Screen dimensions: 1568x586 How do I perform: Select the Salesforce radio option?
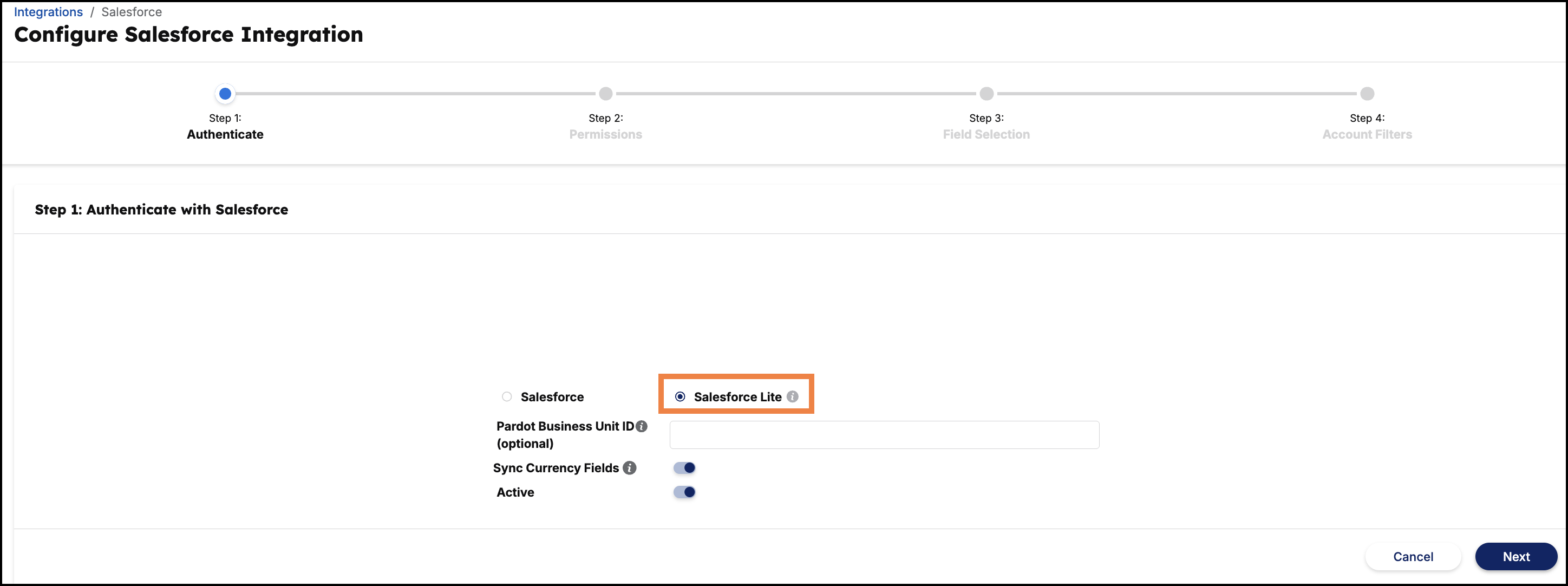point(506,396)
